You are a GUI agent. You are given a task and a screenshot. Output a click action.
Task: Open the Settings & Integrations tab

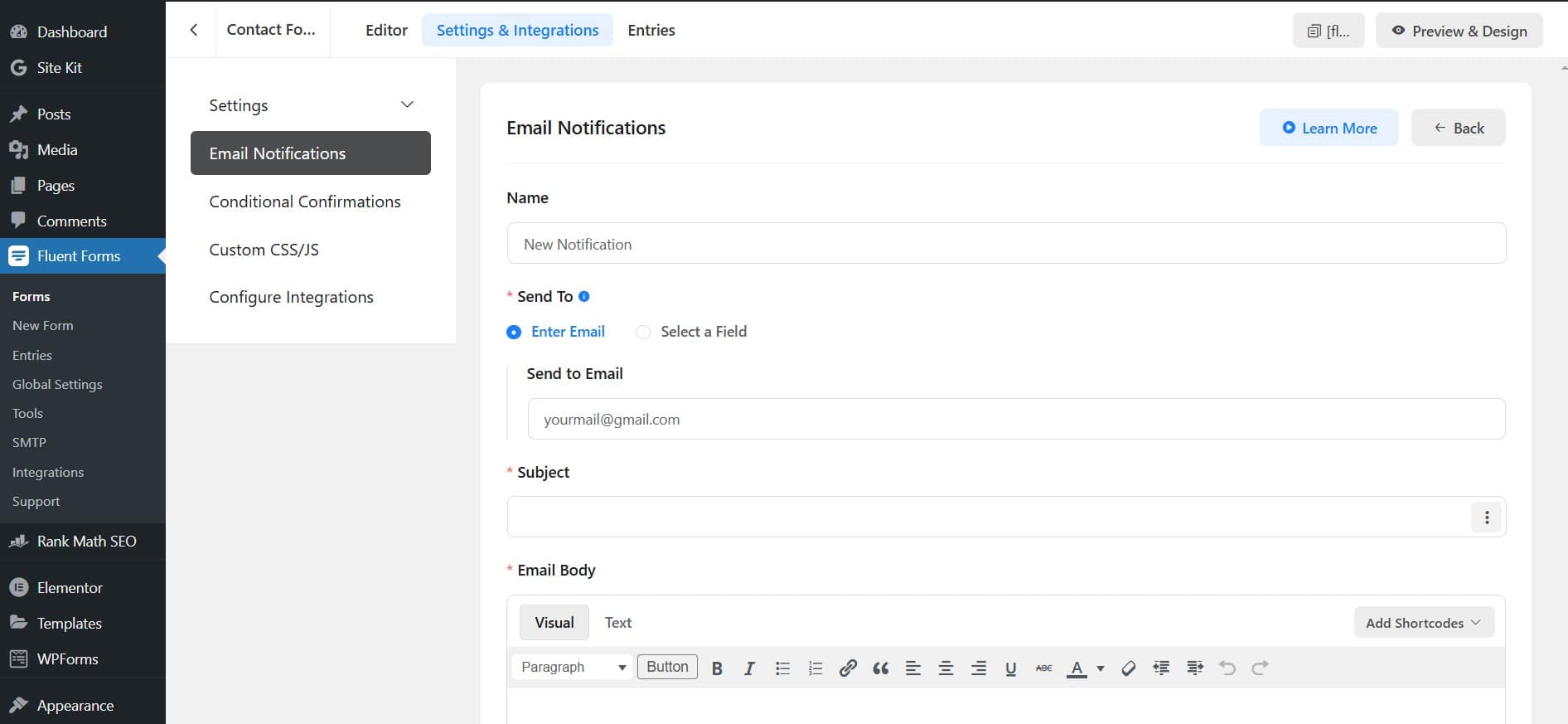tap(517, 30)
